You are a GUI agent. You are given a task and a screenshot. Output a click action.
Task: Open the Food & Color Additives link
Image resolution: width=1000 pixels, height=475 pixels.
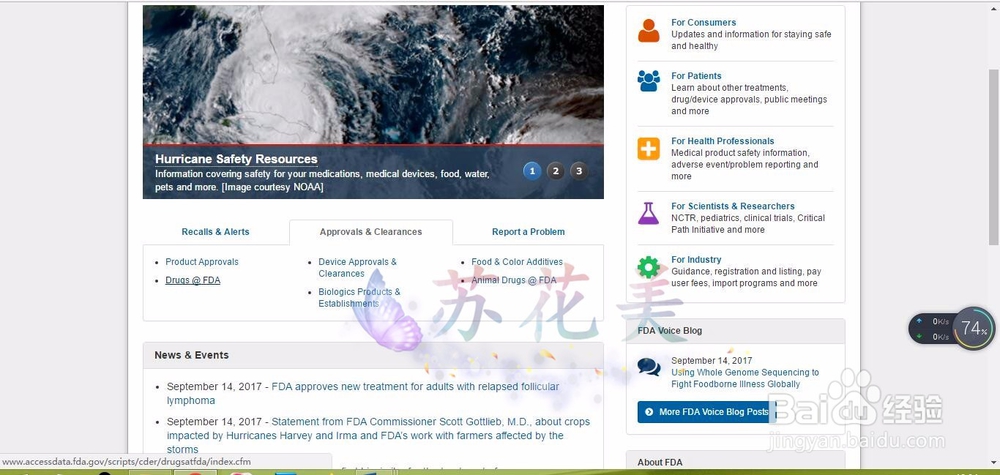pyautogui.click(x=517, y=262)
